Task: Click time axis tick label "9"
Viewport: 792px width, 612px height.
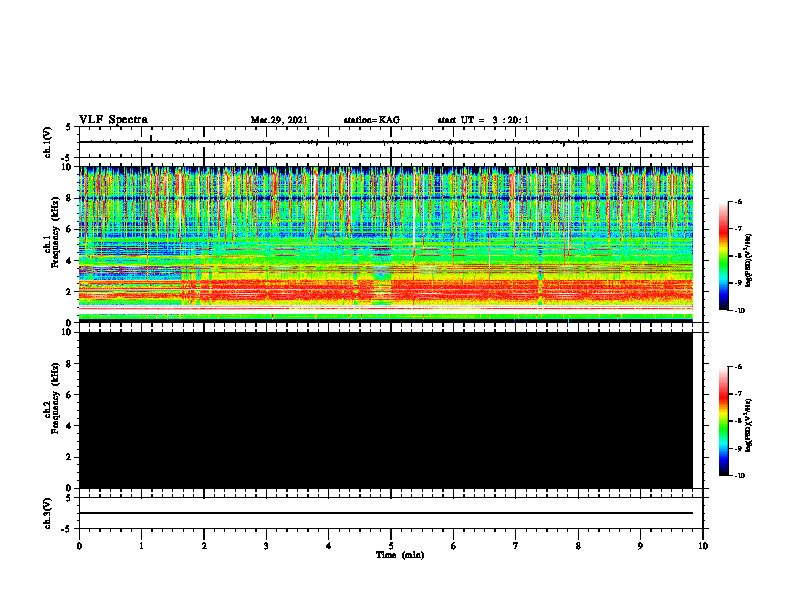Action: coord(640,546)
